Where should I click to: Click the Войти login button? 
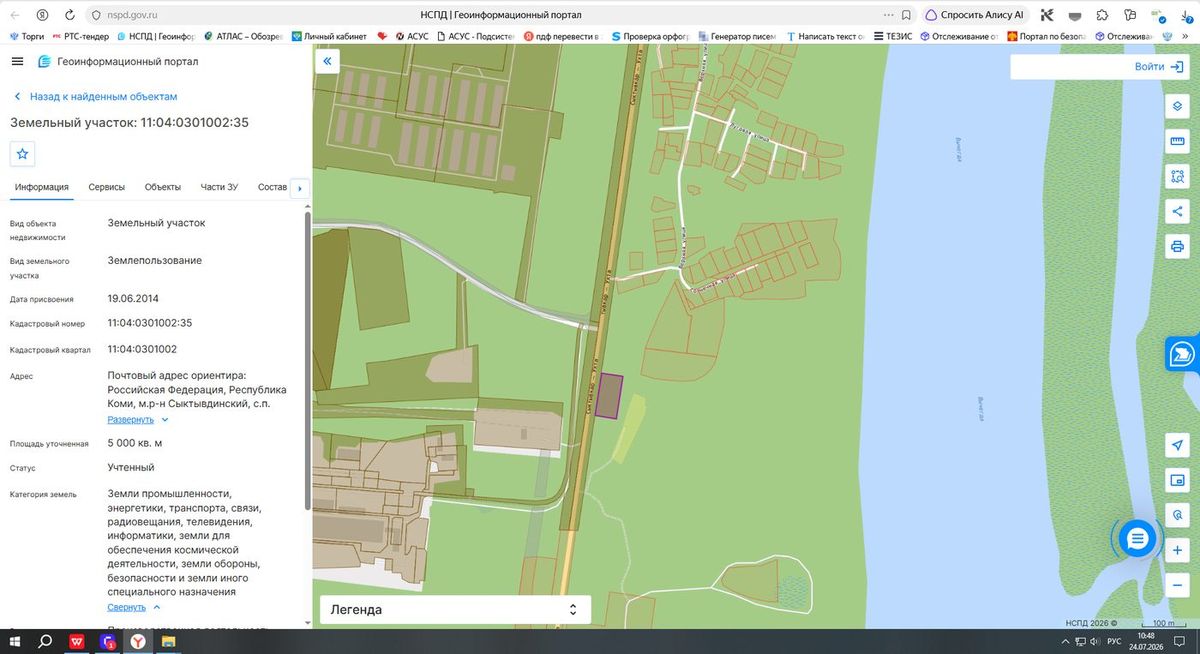1160,67
